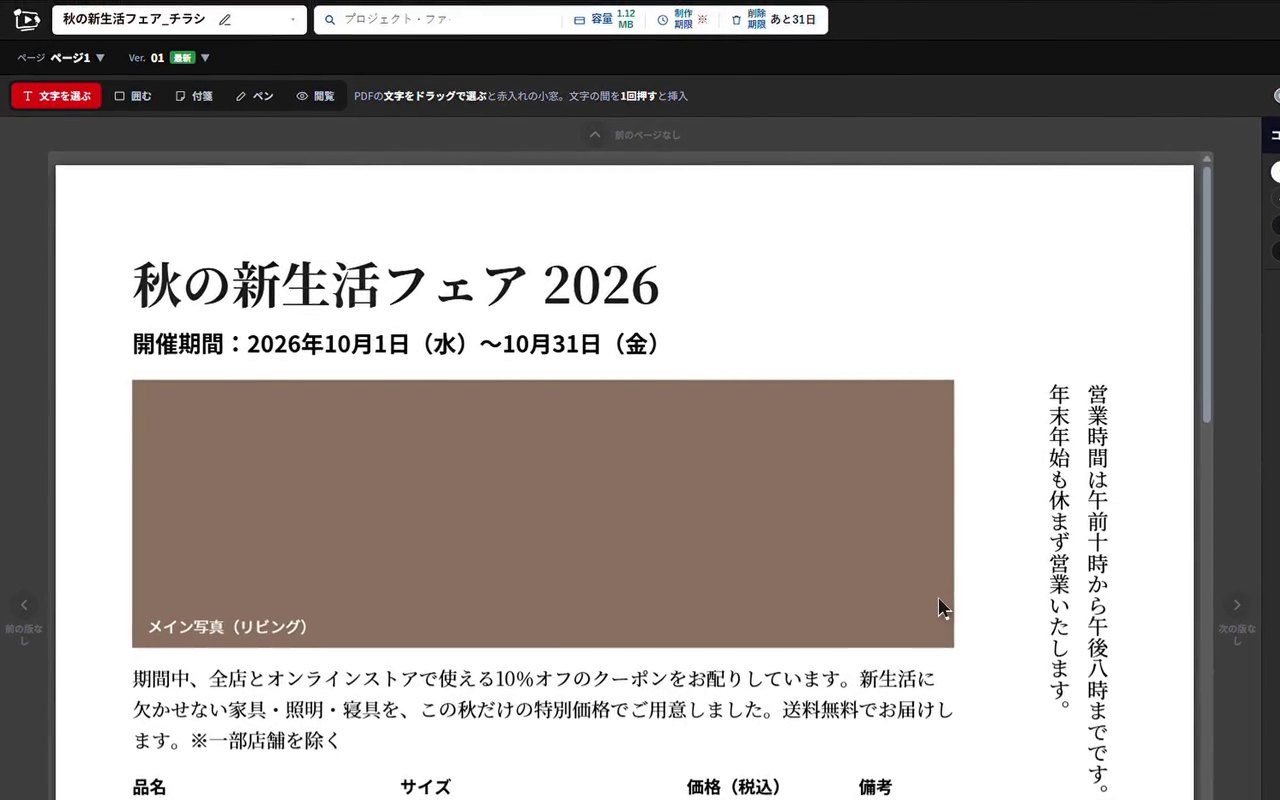Click the scroll-up arrow atop the page scrollbar

pos(1207,158)
